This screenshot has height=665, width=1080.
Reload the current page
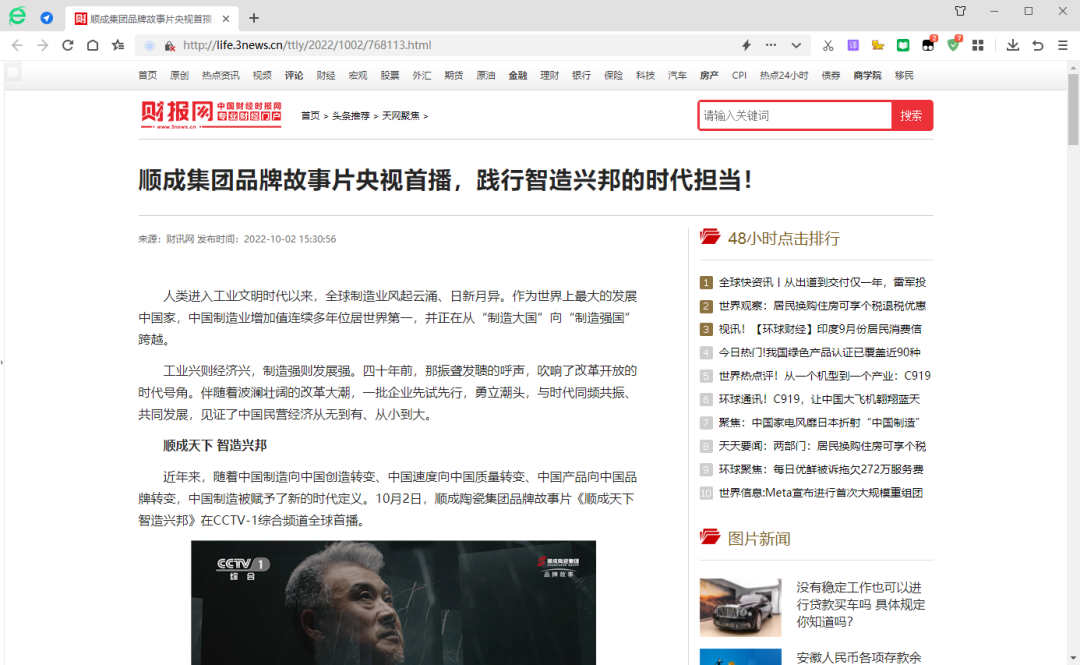coord(68,45)
